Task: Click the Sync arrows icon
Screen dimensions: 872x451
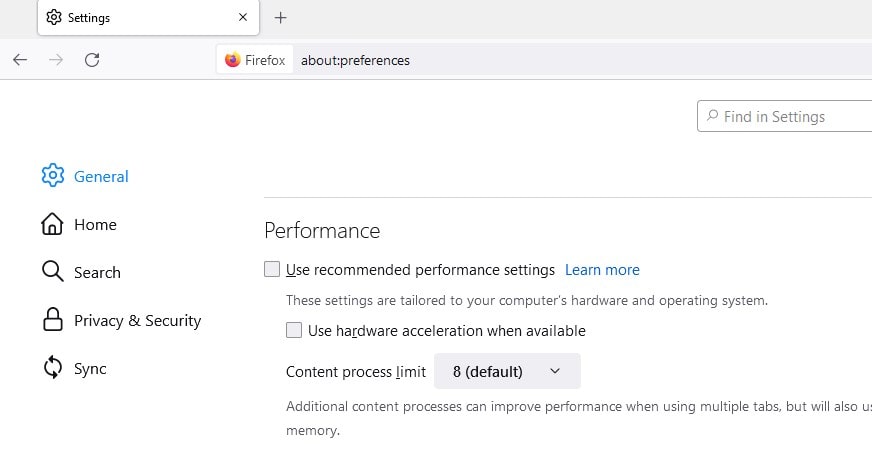Action: (53, 368)
